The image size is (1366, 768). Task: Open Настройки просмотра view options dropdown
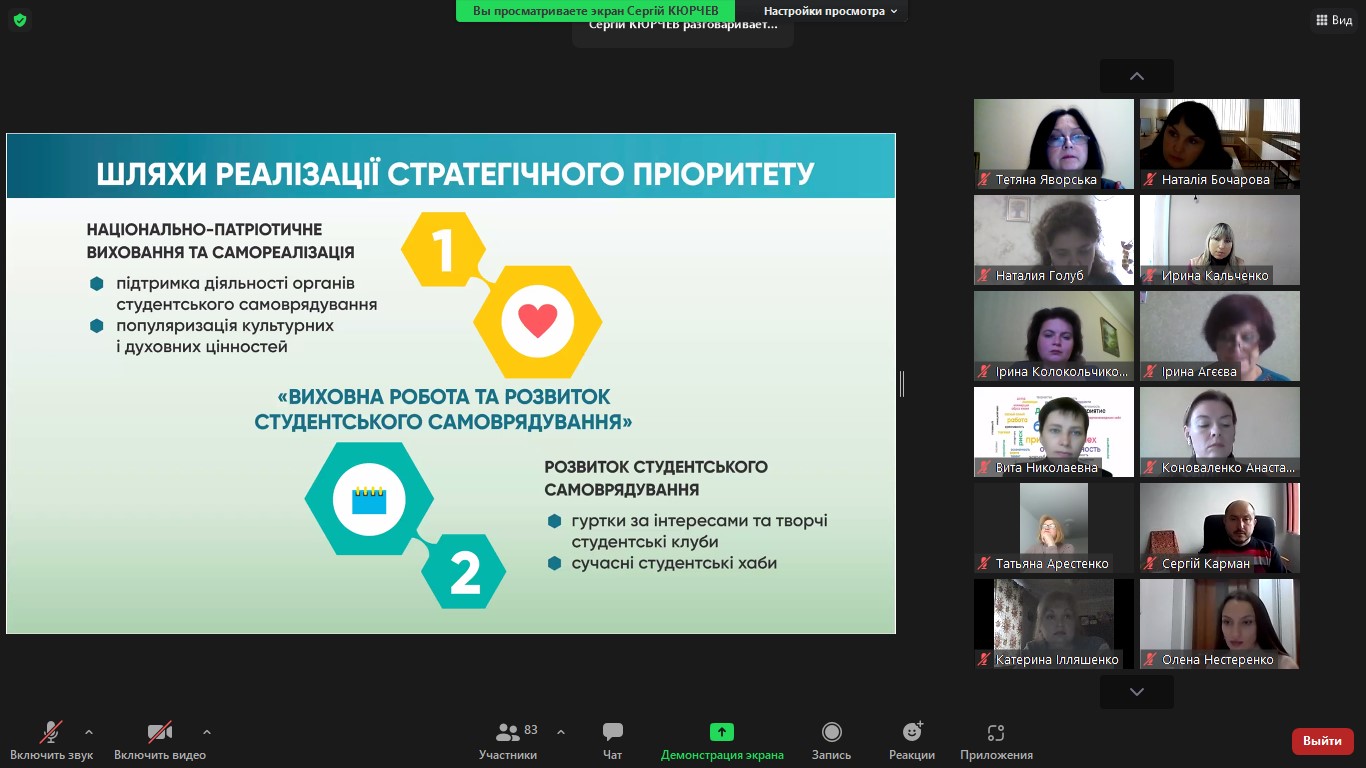click(830, 11)
